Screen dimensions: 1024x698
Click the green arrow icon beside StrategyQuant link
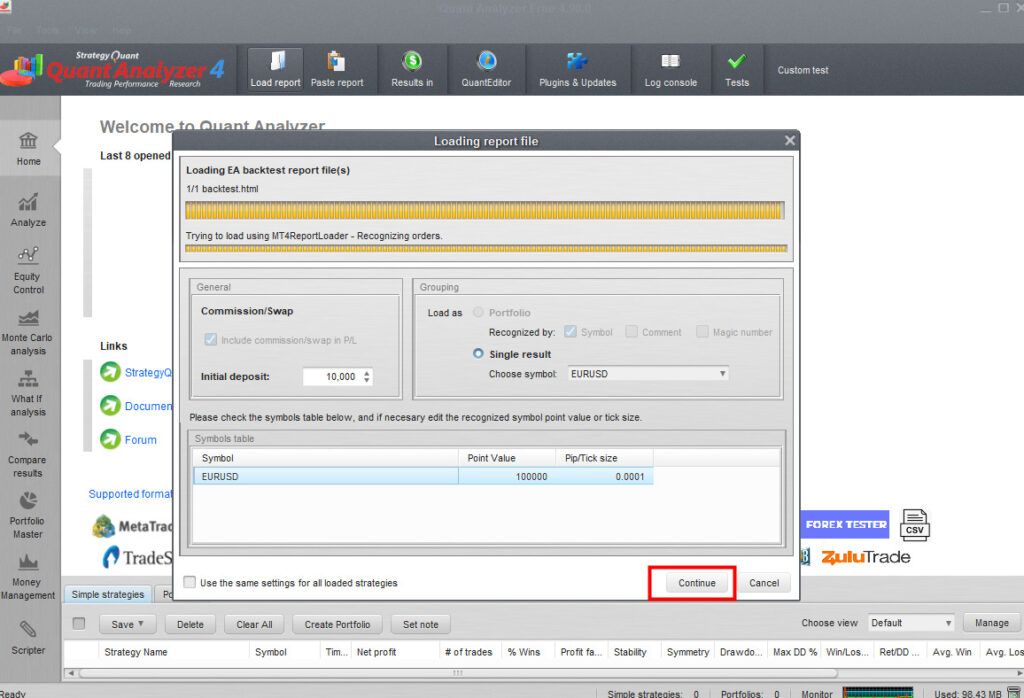tap(110, 372)
